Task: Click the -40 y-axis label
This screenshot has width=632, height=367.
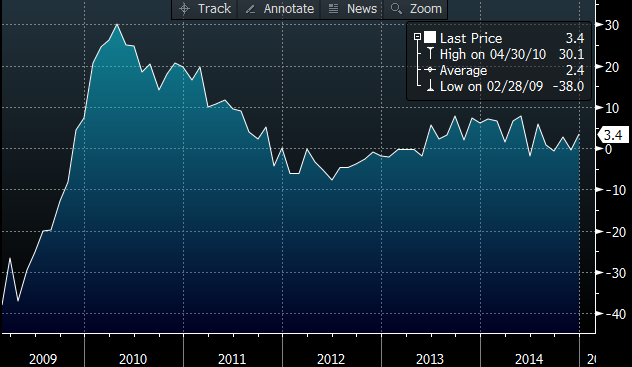Action: tap(616, 314)
